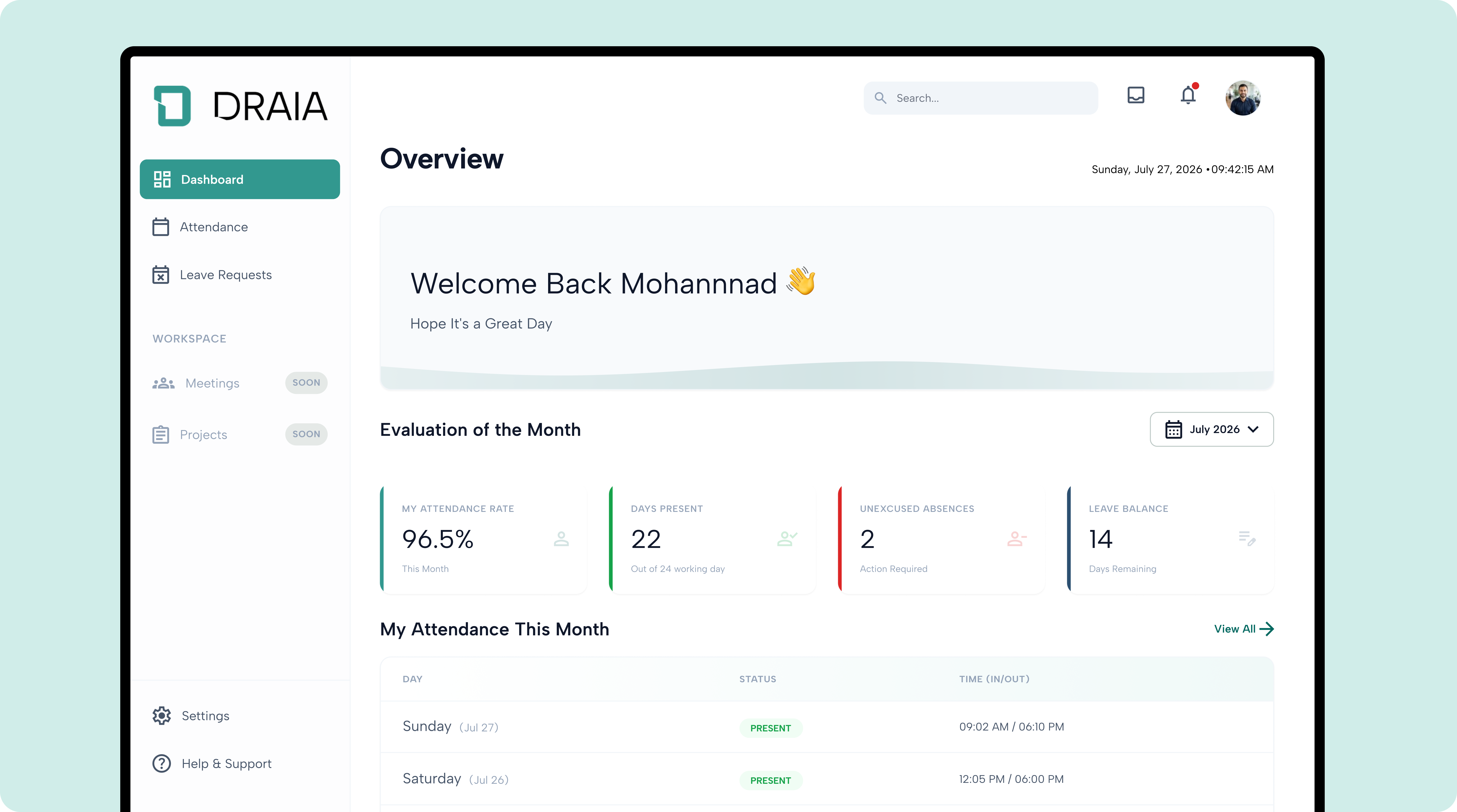Click the Overview page title

(x=442, y=158)
